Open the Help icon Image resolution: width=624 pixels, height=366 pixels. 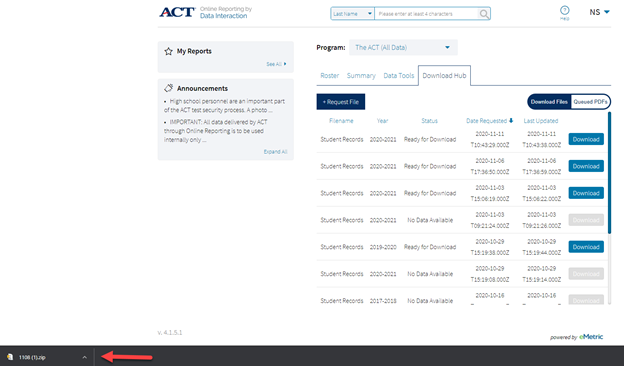(564, 12)
